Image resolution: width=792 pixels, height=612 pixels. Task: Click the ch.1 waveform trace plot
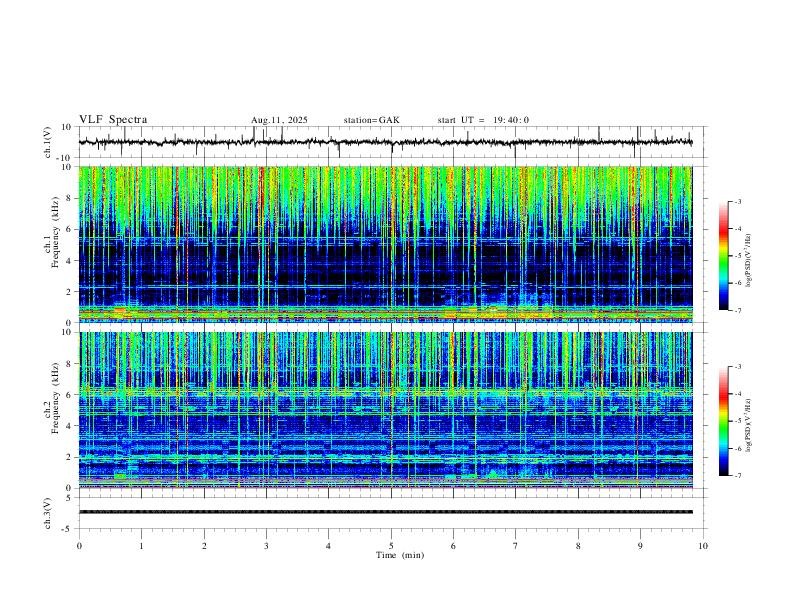pyautogui.click(x=386, y=142)
